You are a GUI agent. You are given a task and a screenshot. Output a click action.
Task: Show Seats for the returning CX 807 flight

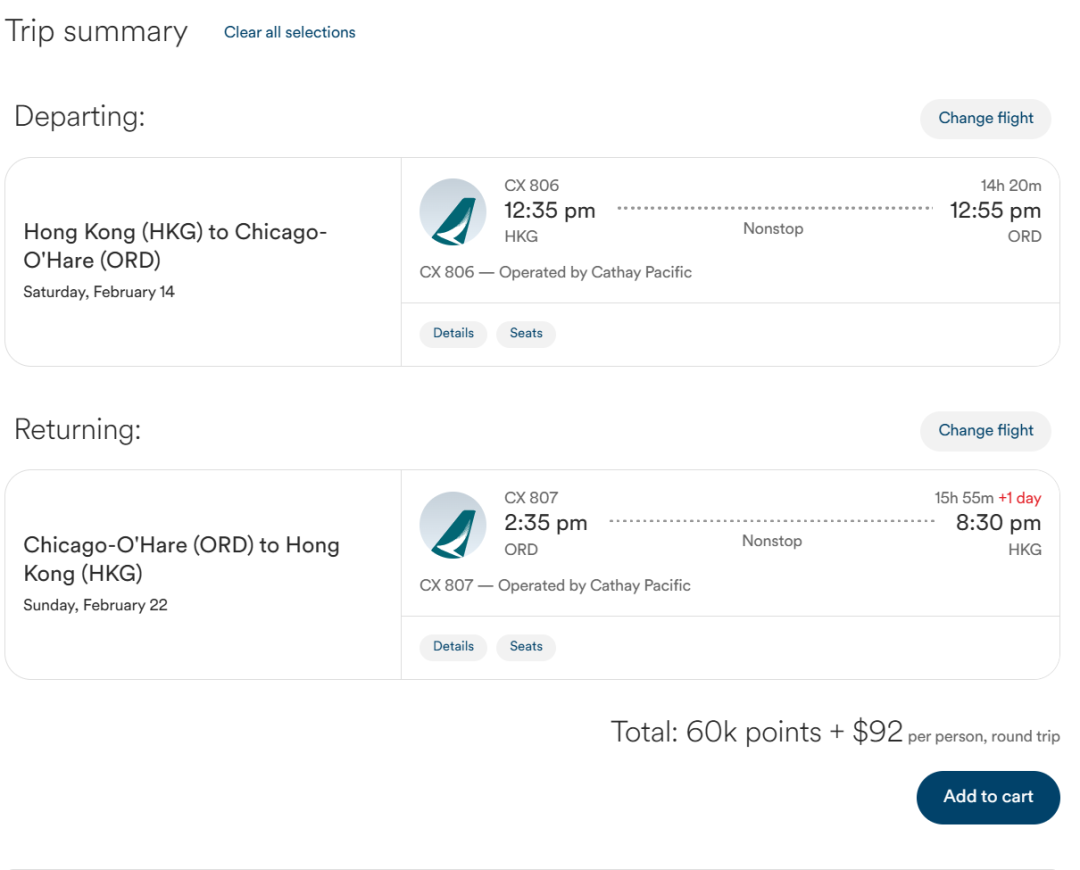[526, 646]
